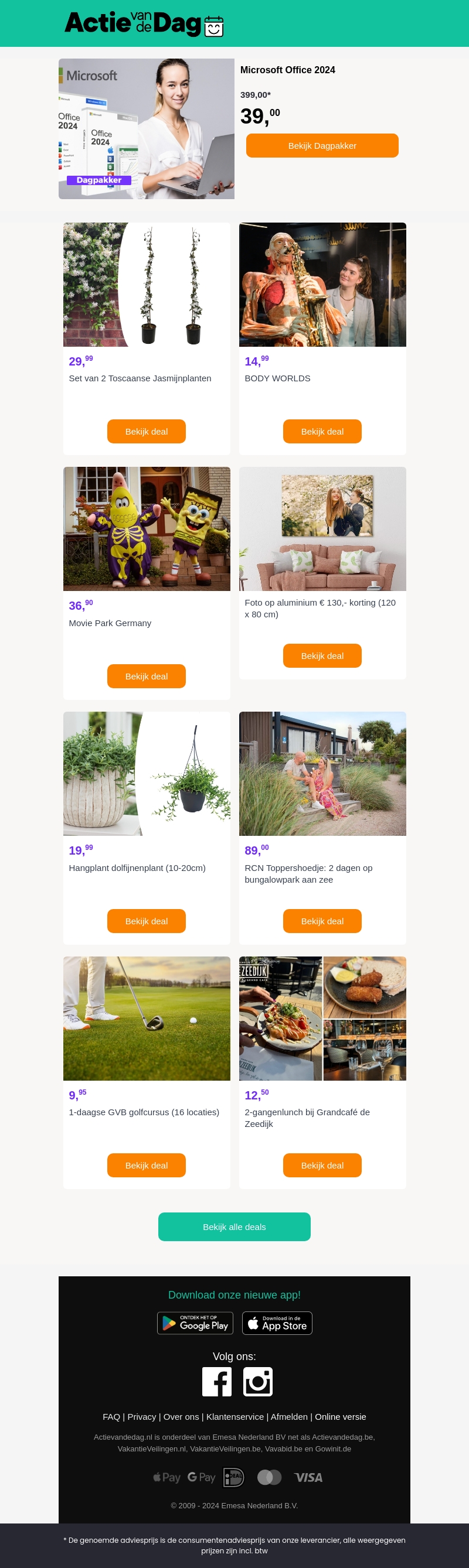Screen dimensions: 469x1568
Task: Tap the Apple App Store badge
Action: coord(277,1323)
